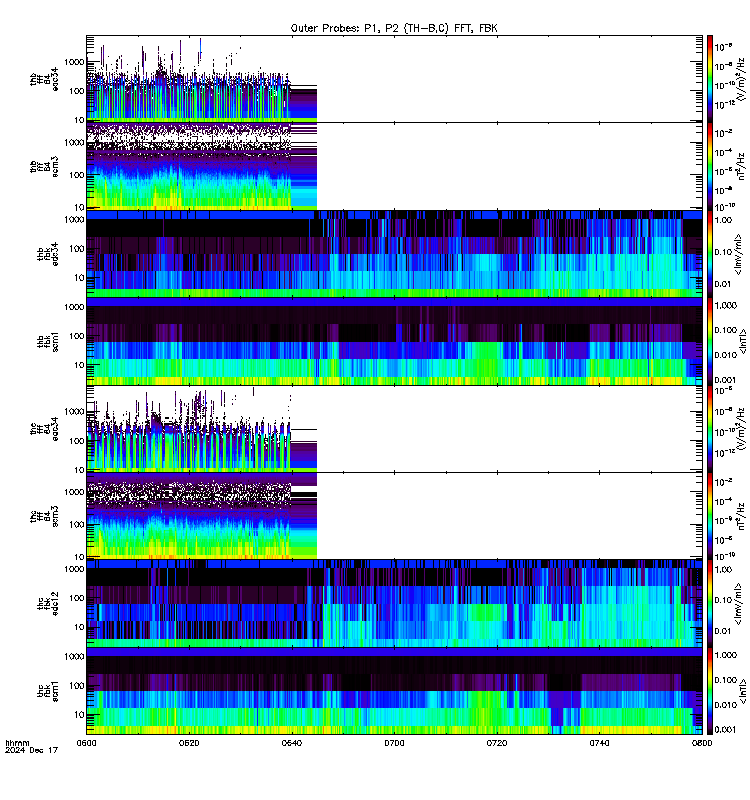
Task: Select the 0720 time axis label
Action: 496,743
